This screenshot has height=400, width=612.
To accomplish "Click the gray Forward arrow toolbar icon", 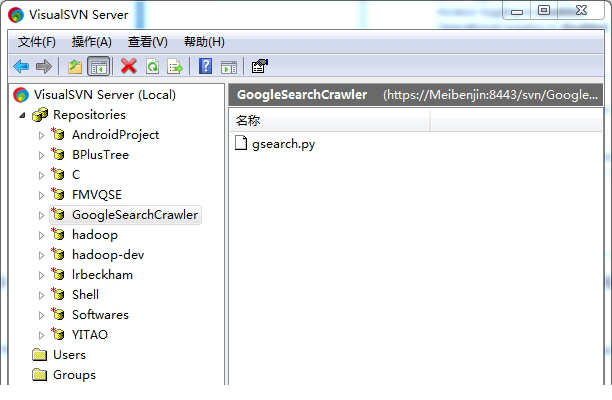I will pyautogui.click(x=44, y=67).
